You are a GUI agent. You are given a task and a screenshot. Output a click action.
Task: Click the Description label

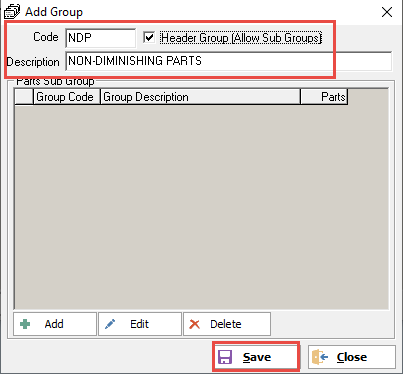coord(33,62)
